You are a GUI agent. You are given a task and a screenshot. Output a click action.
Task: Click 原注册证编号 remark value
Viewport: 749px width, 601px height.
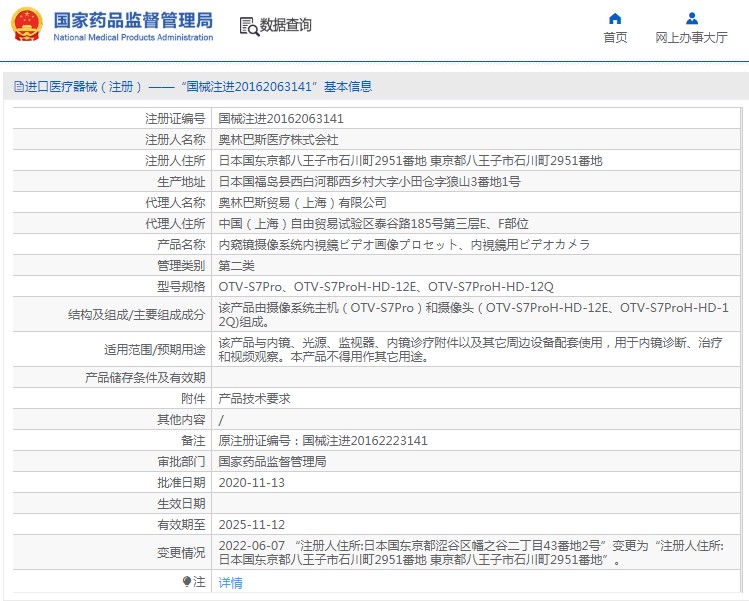click(x=323, y=440)
